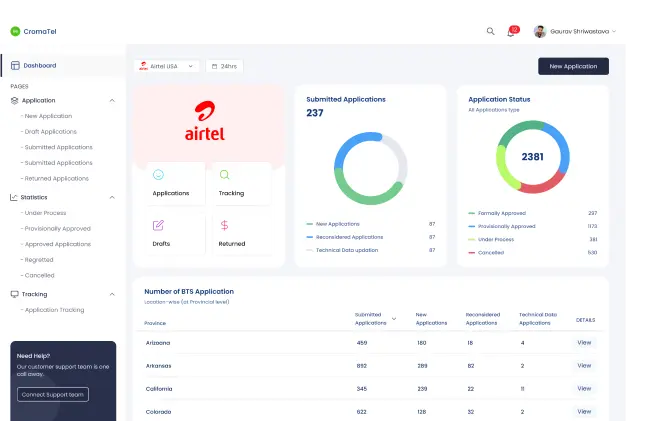Collapse the Tracking section chevron
This screenshot has width=645, height=421.
click(x=112, y=294)
